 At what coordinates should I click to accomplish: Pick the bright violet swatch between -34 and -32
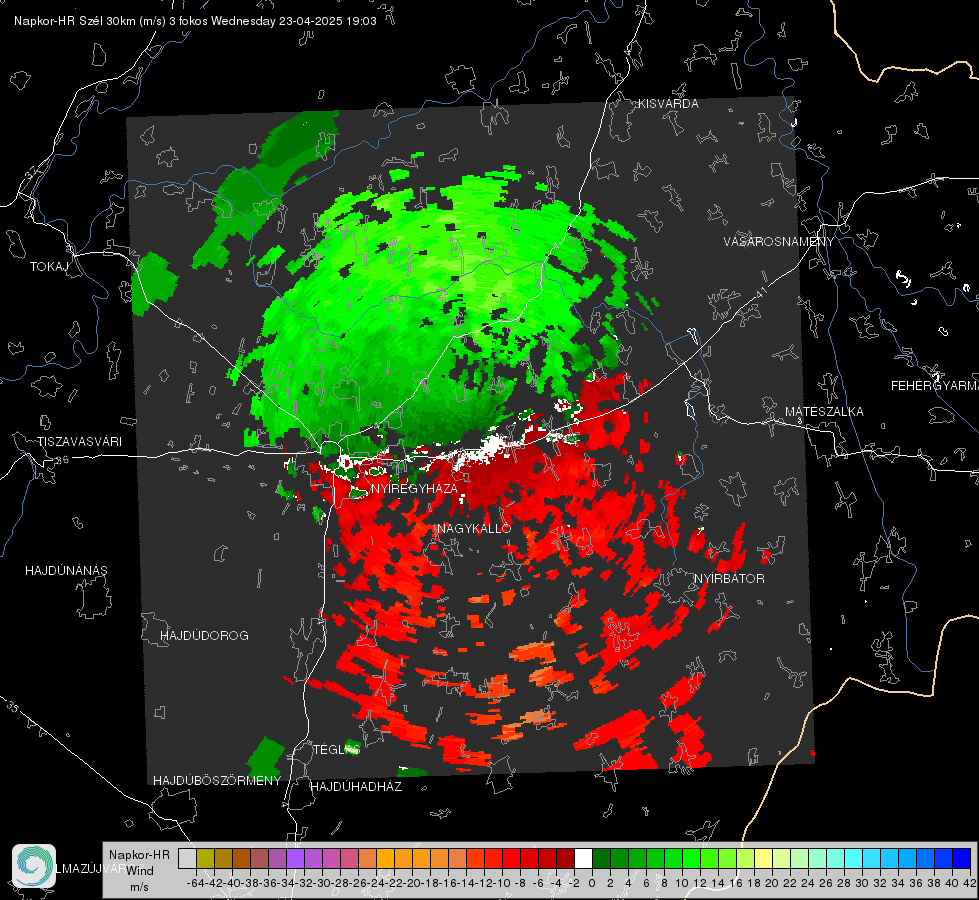[x=295, y=858]
